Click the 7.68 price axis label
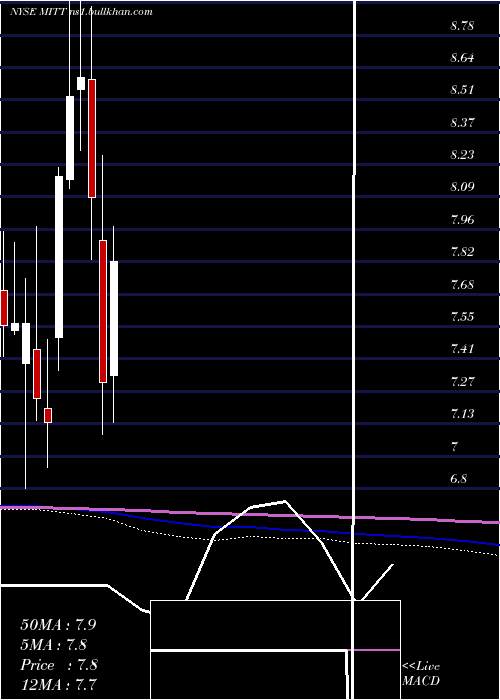 point(462,284)
